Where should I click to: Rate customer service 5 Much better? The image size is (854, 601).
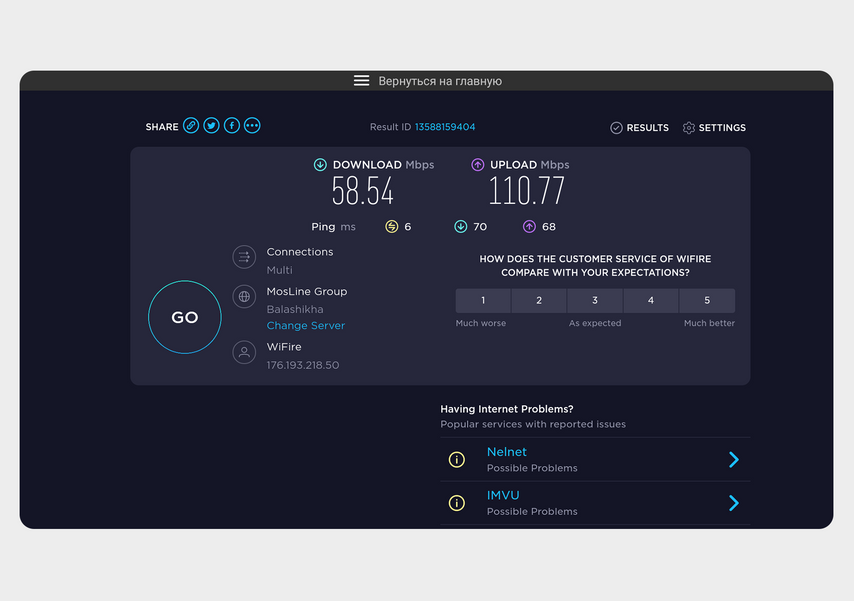pyautogui.click(x=707, y=301)
